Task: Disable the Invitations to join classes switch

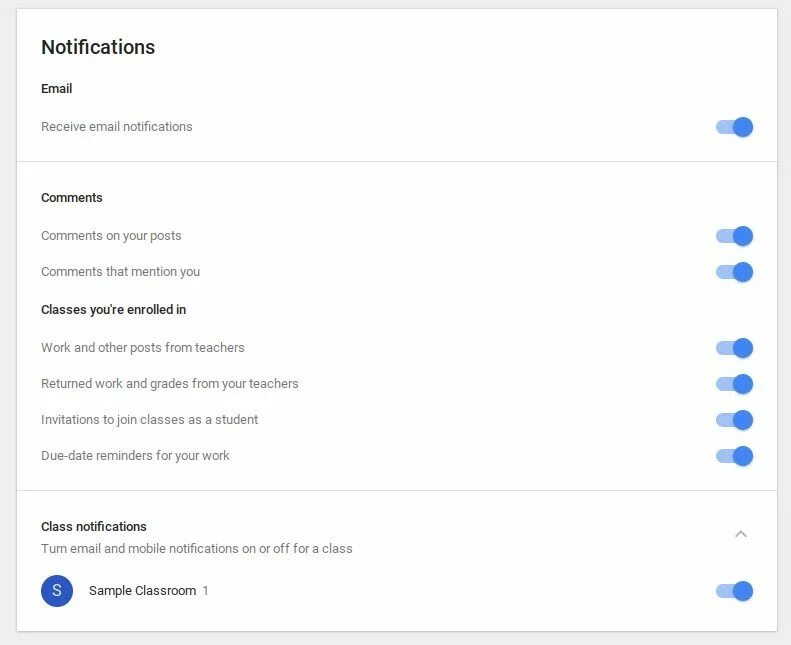Action: [x=734, y=420]
